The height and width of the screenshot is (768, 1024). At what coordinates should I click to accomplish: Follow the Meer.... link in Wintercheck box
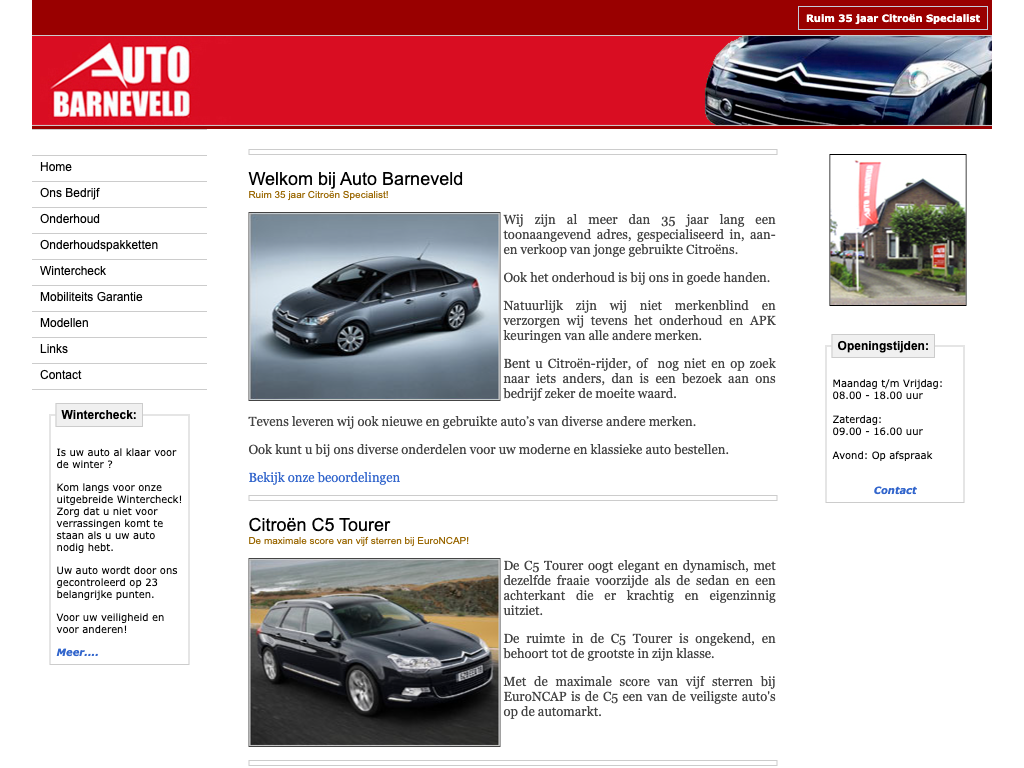(77, 653)
